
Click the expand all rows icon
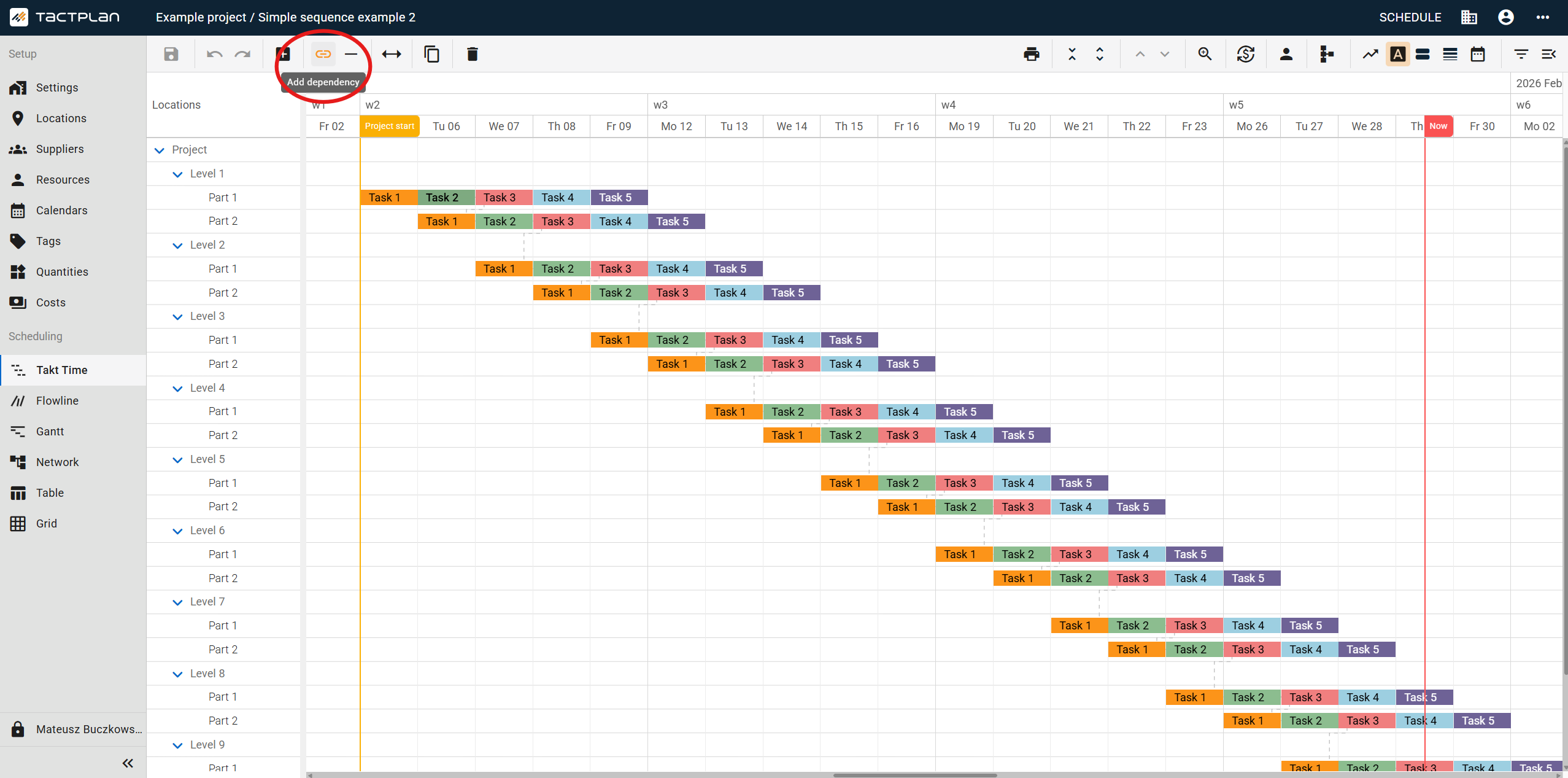[1100, 54]
